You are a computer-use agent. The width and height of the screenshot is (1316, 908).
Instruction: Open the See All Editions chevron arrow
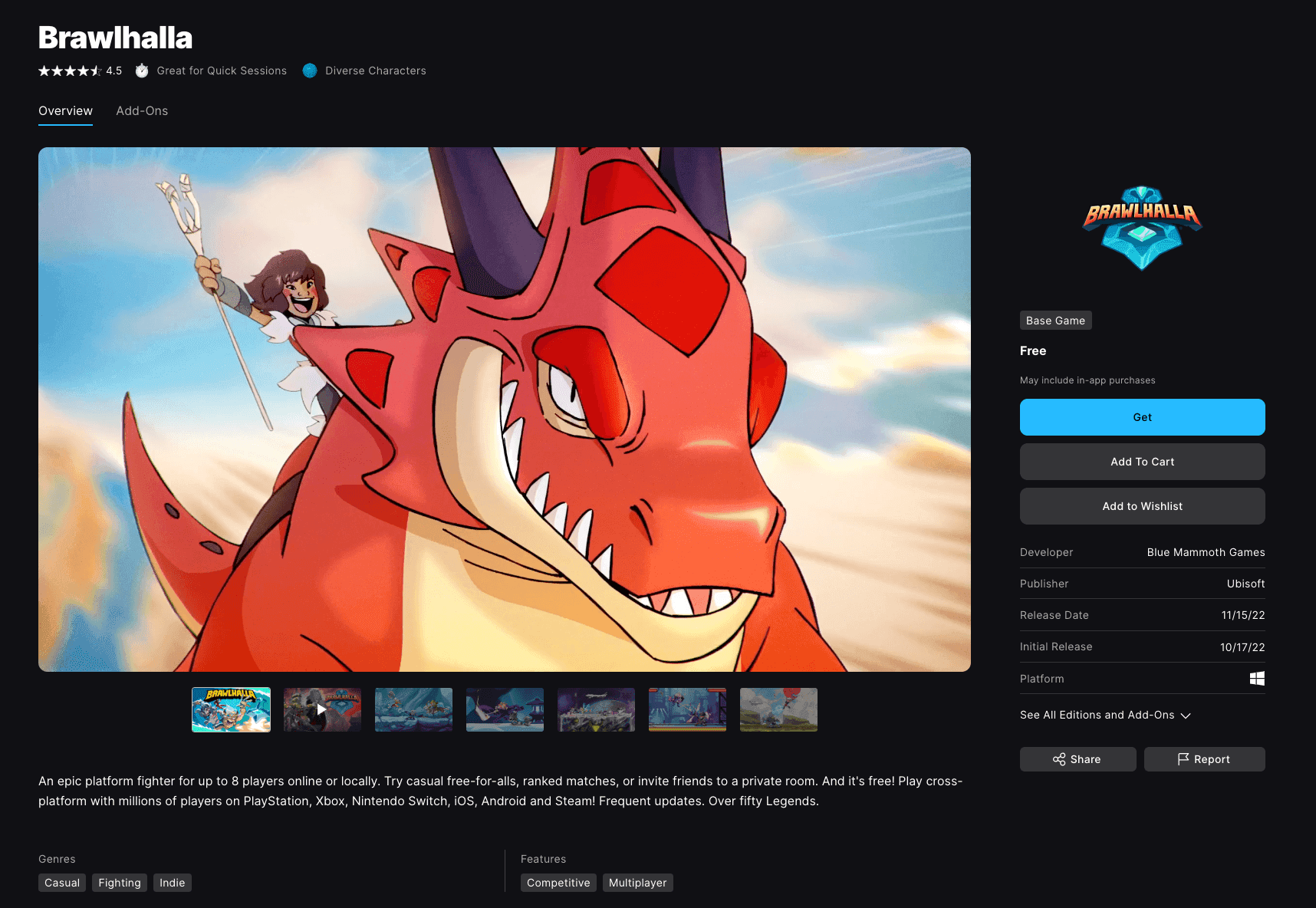(x=1186, y=716)
